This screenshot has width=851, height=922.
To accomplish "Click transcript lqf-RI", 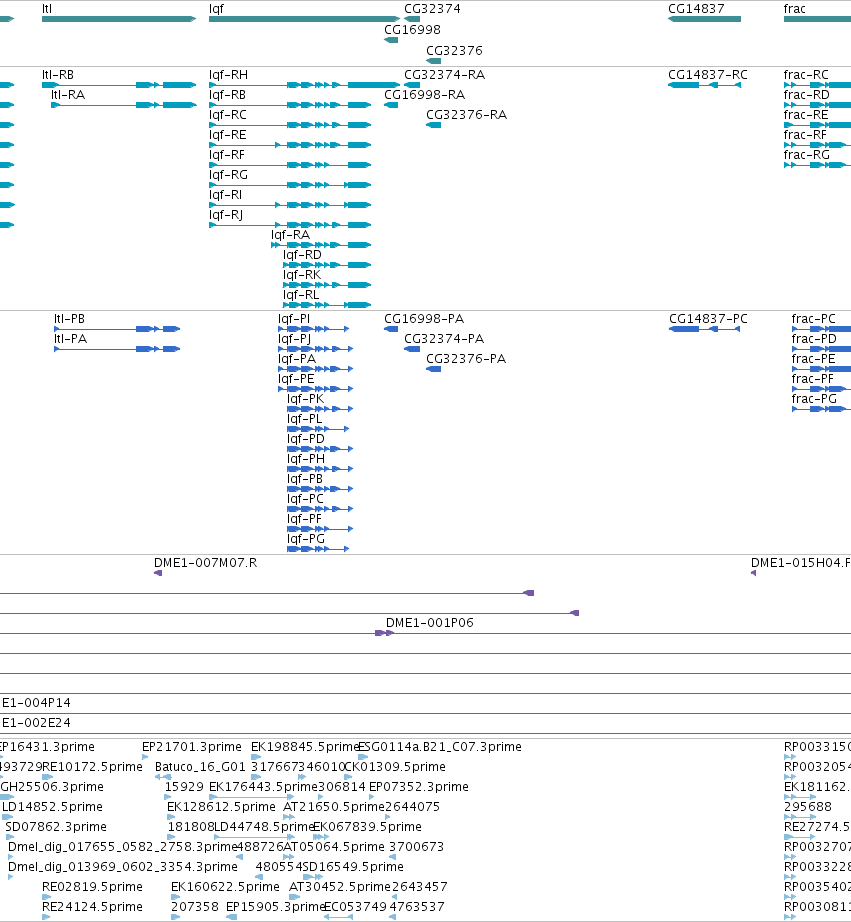I will (x=225, y=195).
